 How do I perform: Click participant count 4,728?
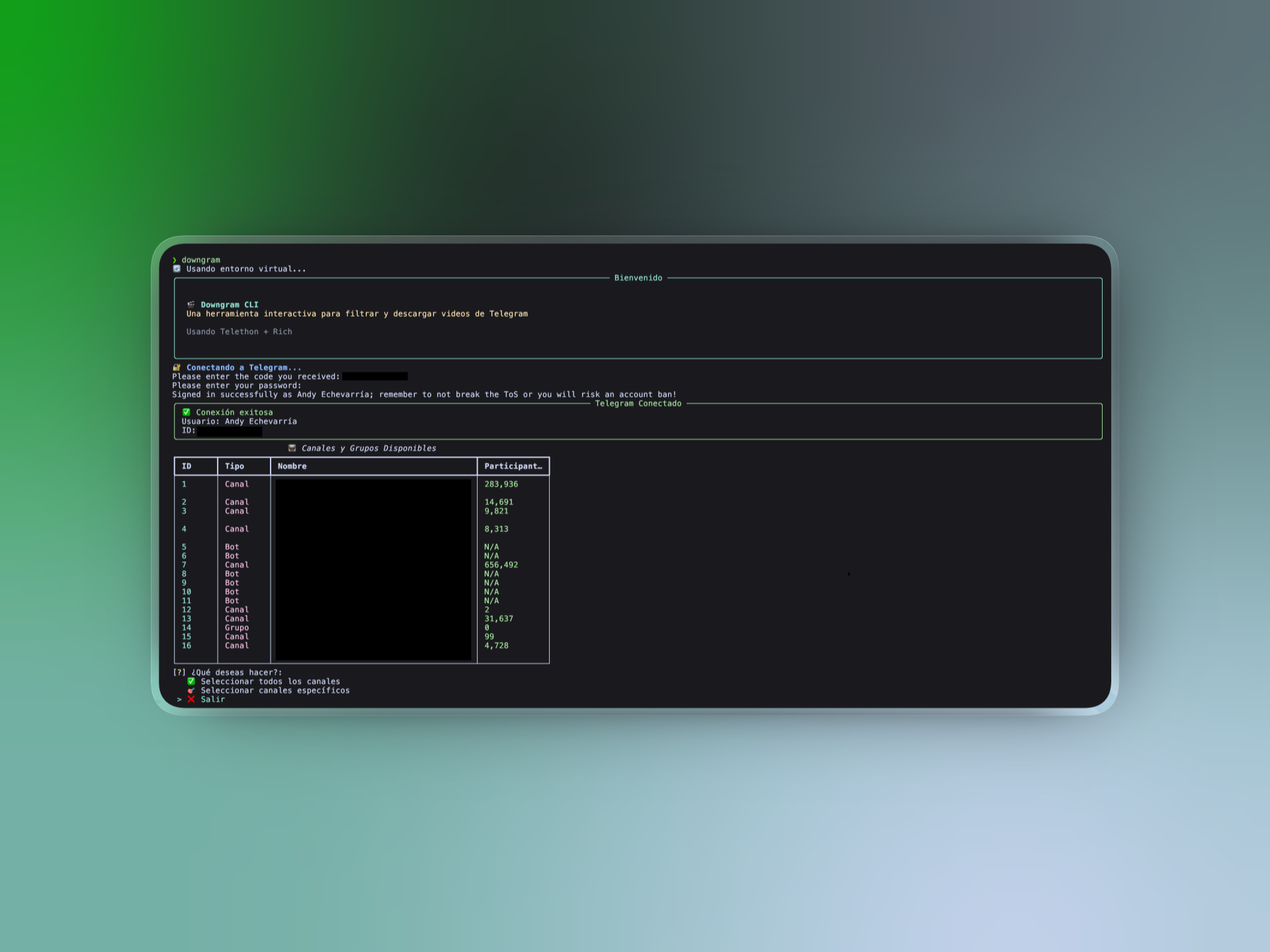click(x=497, y=646)
